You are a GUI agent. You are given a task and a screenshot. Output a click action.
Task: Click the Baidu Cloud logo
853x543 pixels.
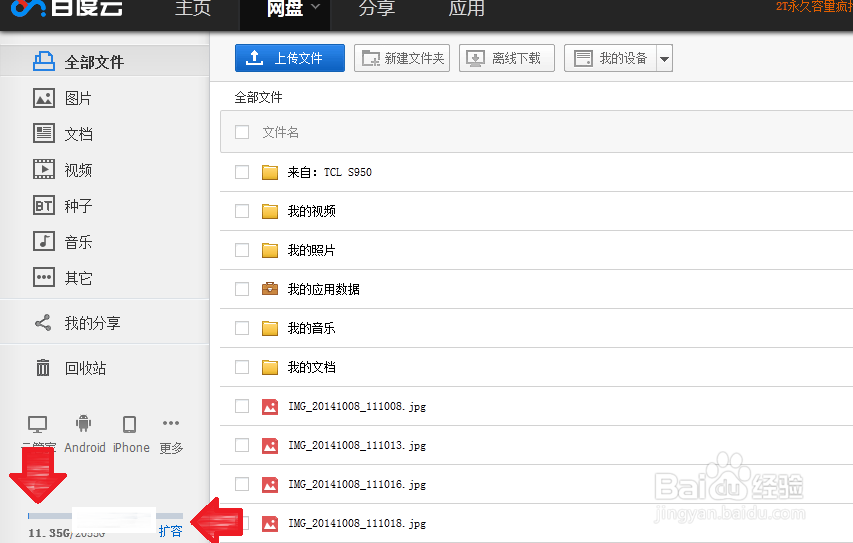pos(66,8)
